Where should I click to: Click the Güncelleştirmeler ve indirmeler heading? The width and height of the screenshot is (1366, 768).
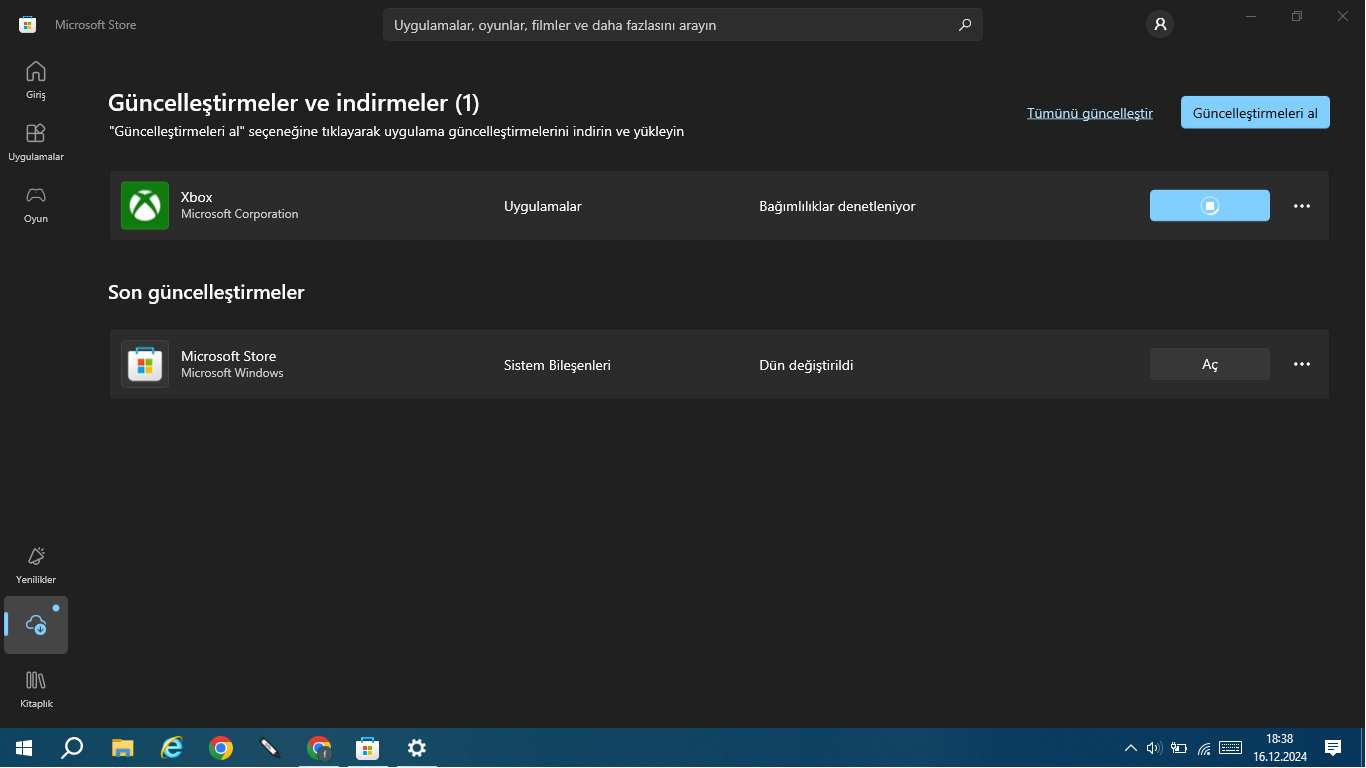(294, 102)
